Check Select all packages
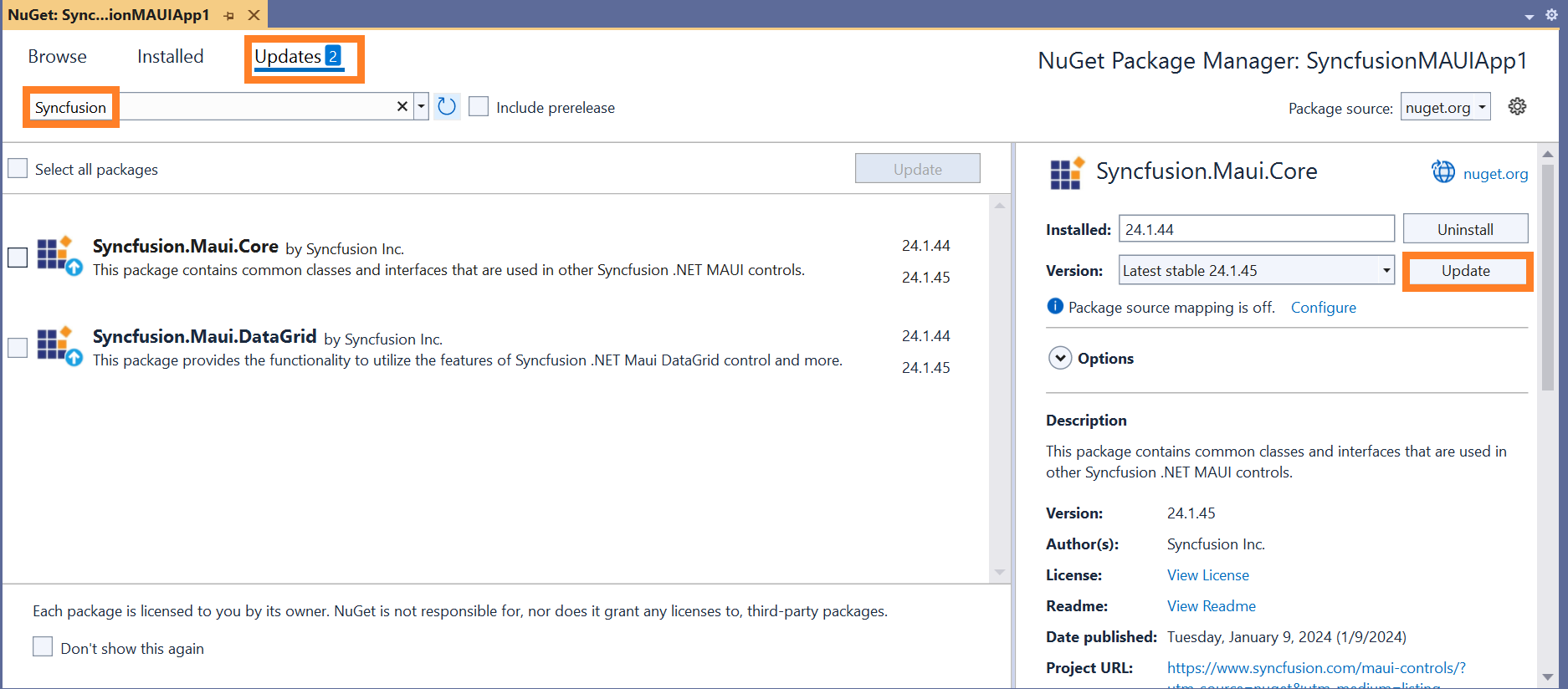Viewport: 1568px width, 689px height. 18,168
